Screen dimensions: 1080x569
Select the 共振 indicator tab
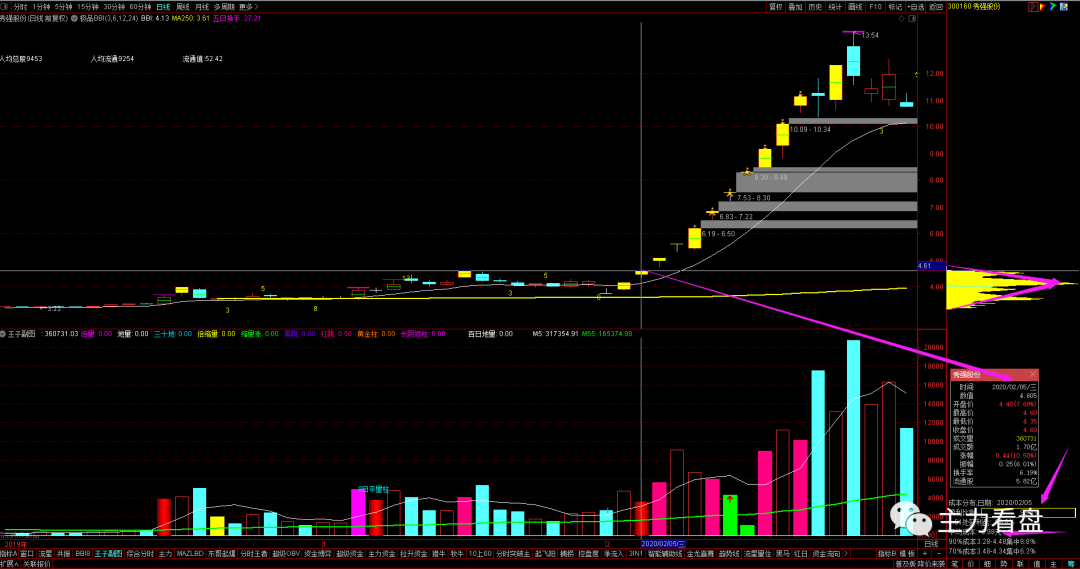coord(63,554)
